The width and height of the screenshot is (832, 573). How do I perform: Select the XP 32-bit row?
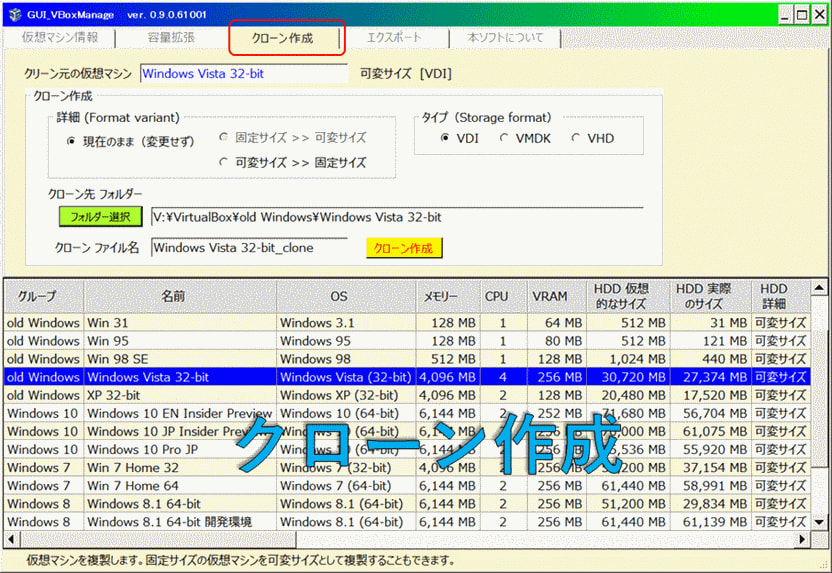[x=407, y=395]
